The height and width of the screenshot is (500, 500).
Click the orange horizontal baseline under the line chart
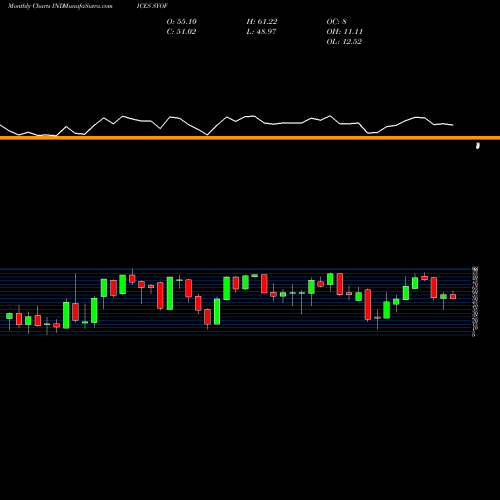250,138
